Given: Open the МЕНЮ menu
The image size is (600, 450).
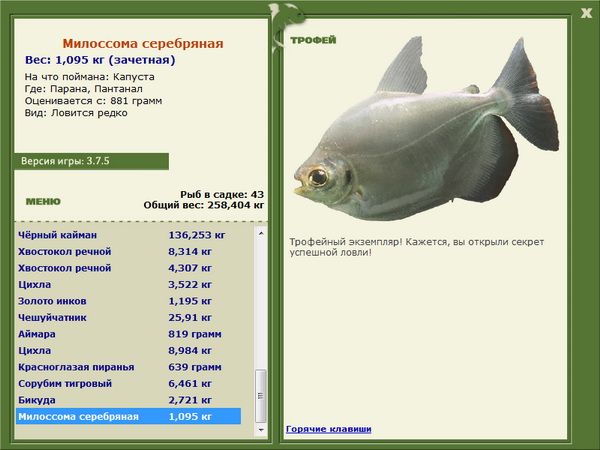Looking at the screenshot, I should click(43, 202).
